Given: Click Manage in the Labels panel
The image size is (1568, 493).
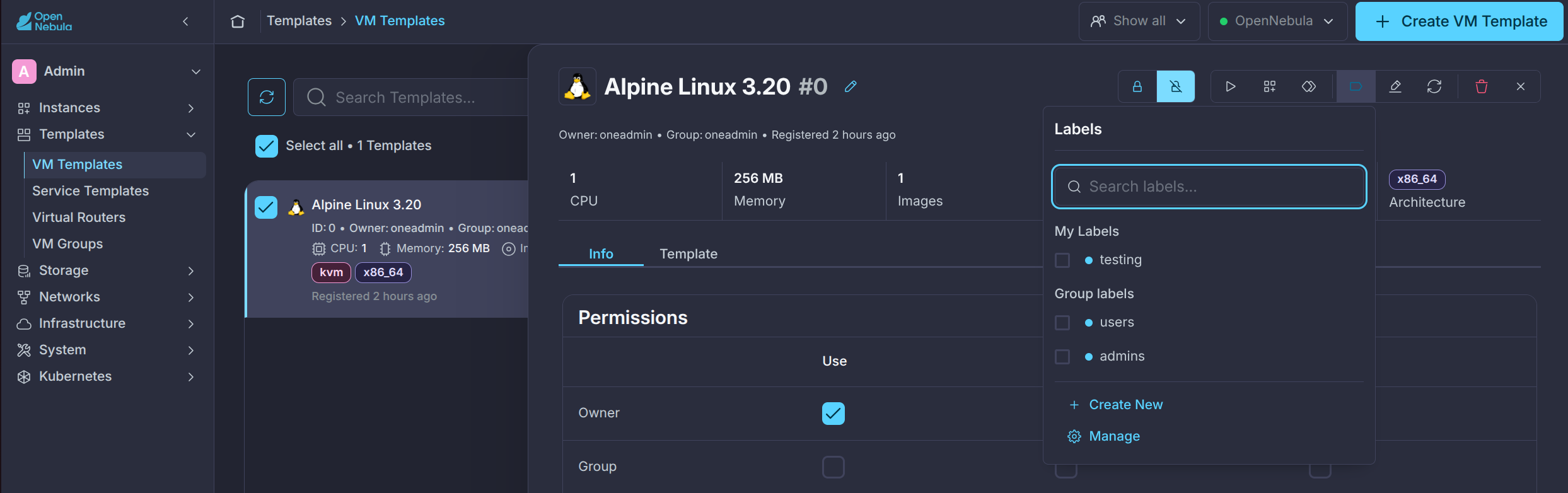Looking at the screenshot, I should [x=1115, y=436].
